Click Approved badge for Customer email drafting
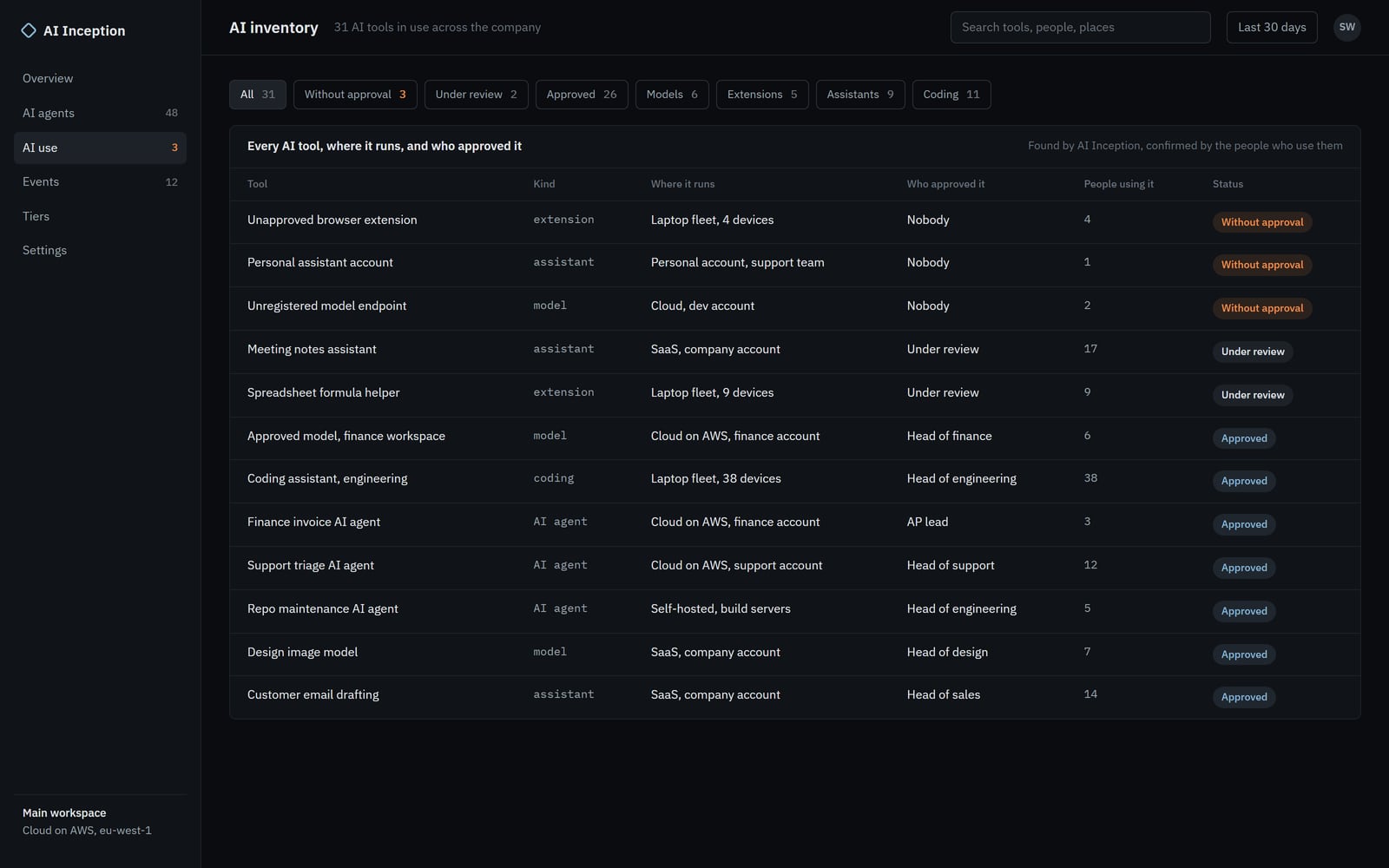 pyautogui.click(x=1244, y=697)
